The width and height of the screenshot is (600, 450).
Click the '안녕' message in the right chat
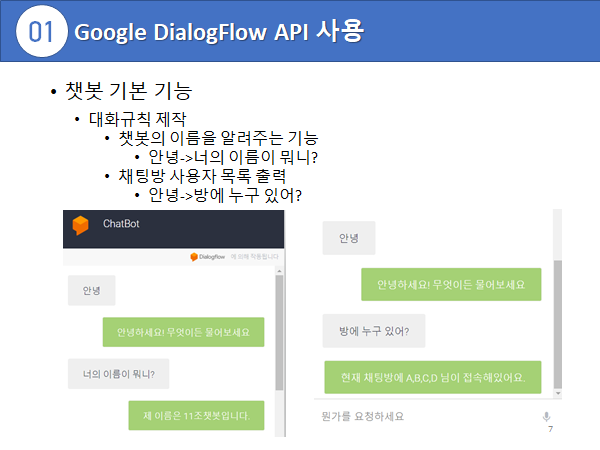[349, 238]
